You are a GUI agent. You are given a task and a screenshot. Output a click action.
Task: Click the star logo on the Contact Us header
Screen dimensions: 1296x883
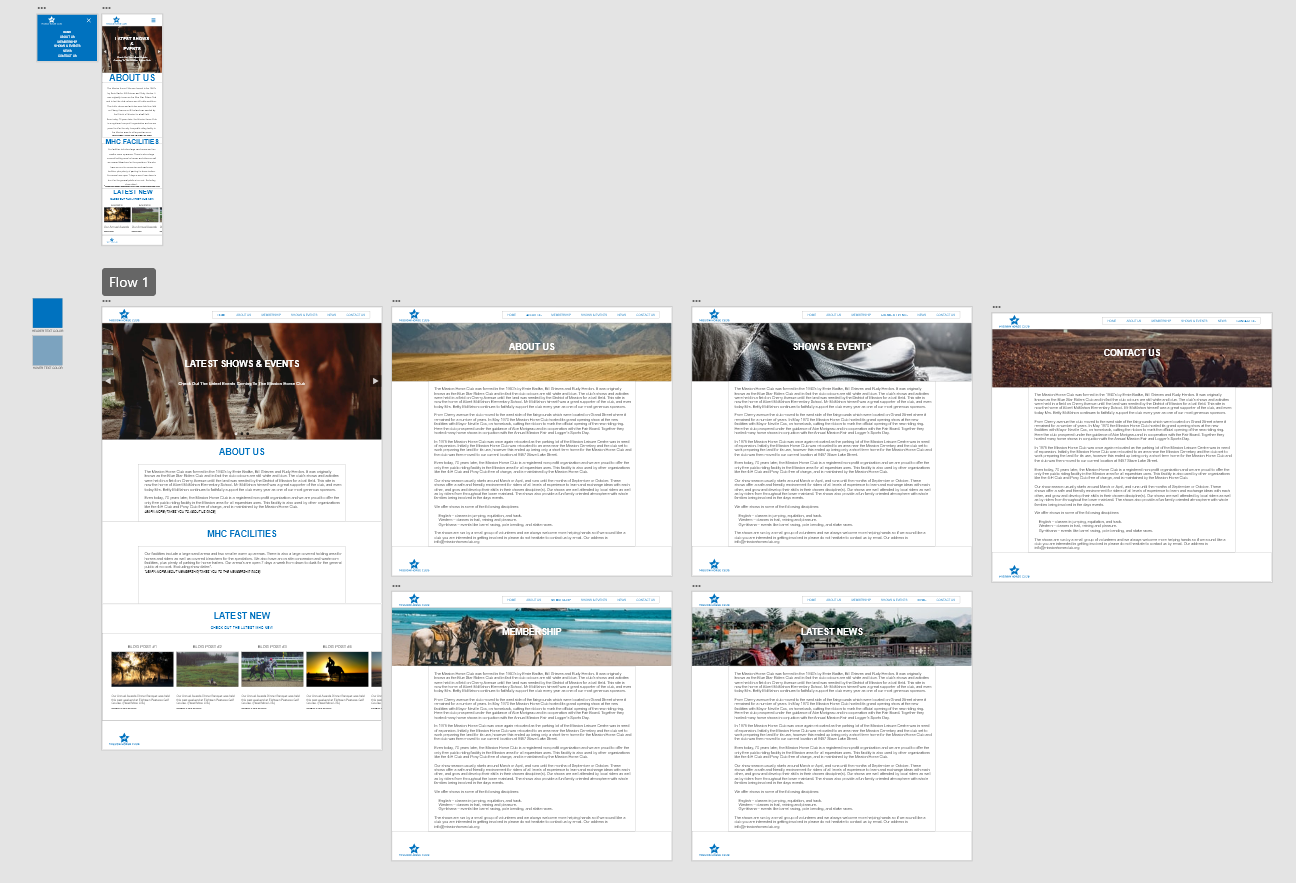point(1013,318)
